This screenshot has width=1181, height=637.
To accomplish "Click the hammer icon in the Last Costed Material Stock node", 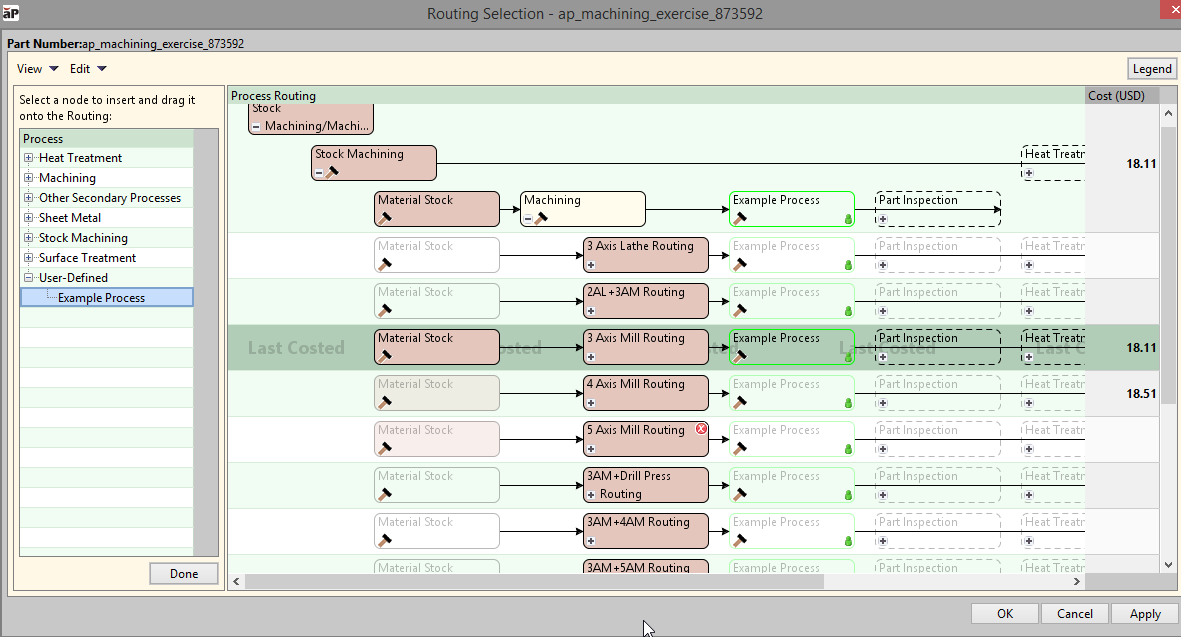I will (385, 356).
